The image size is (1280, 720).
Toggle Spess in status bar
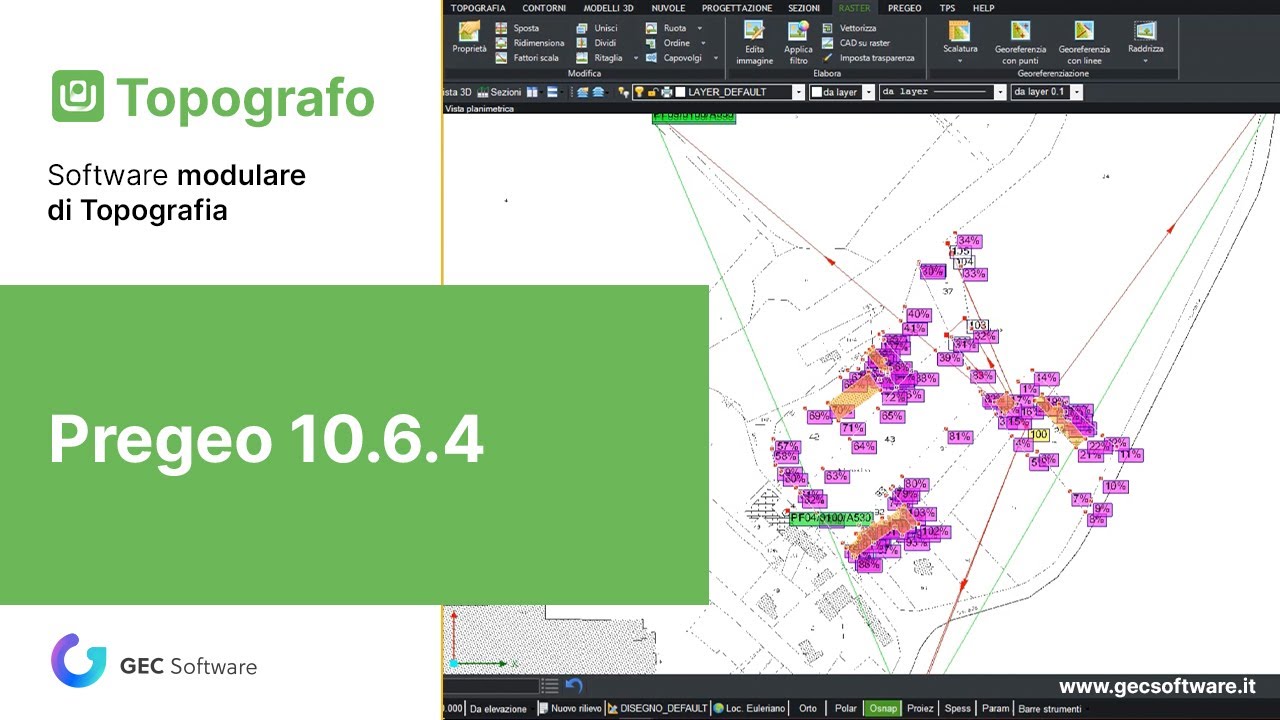958,708
